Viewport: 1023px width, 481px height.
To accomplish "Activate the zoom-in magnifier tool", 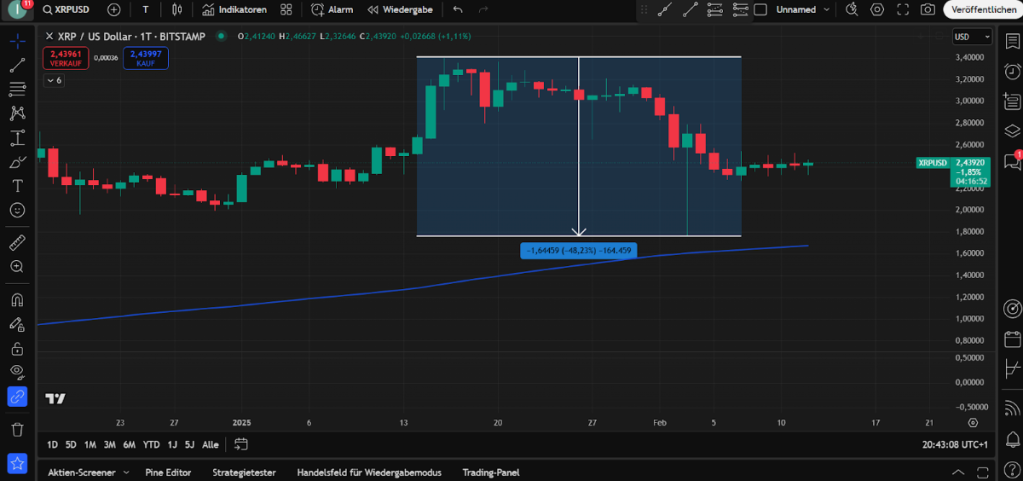I will tap(18, 266).
